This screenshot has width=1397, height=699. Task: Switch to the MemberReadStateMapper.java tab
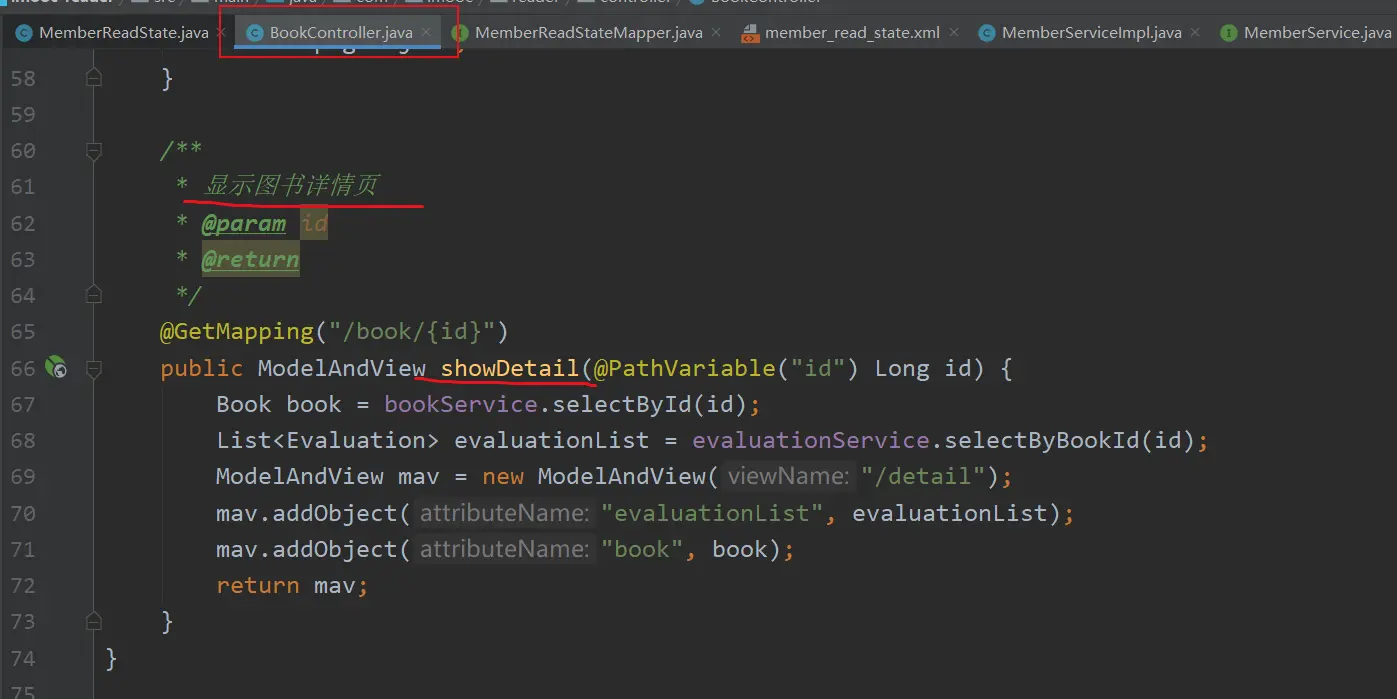[588, 33]
